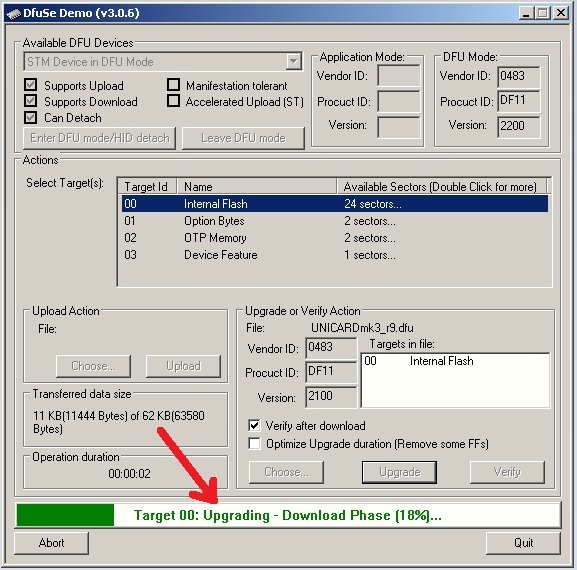Toggle Accelerated Upload (ST) checkbox

(174, 101)
